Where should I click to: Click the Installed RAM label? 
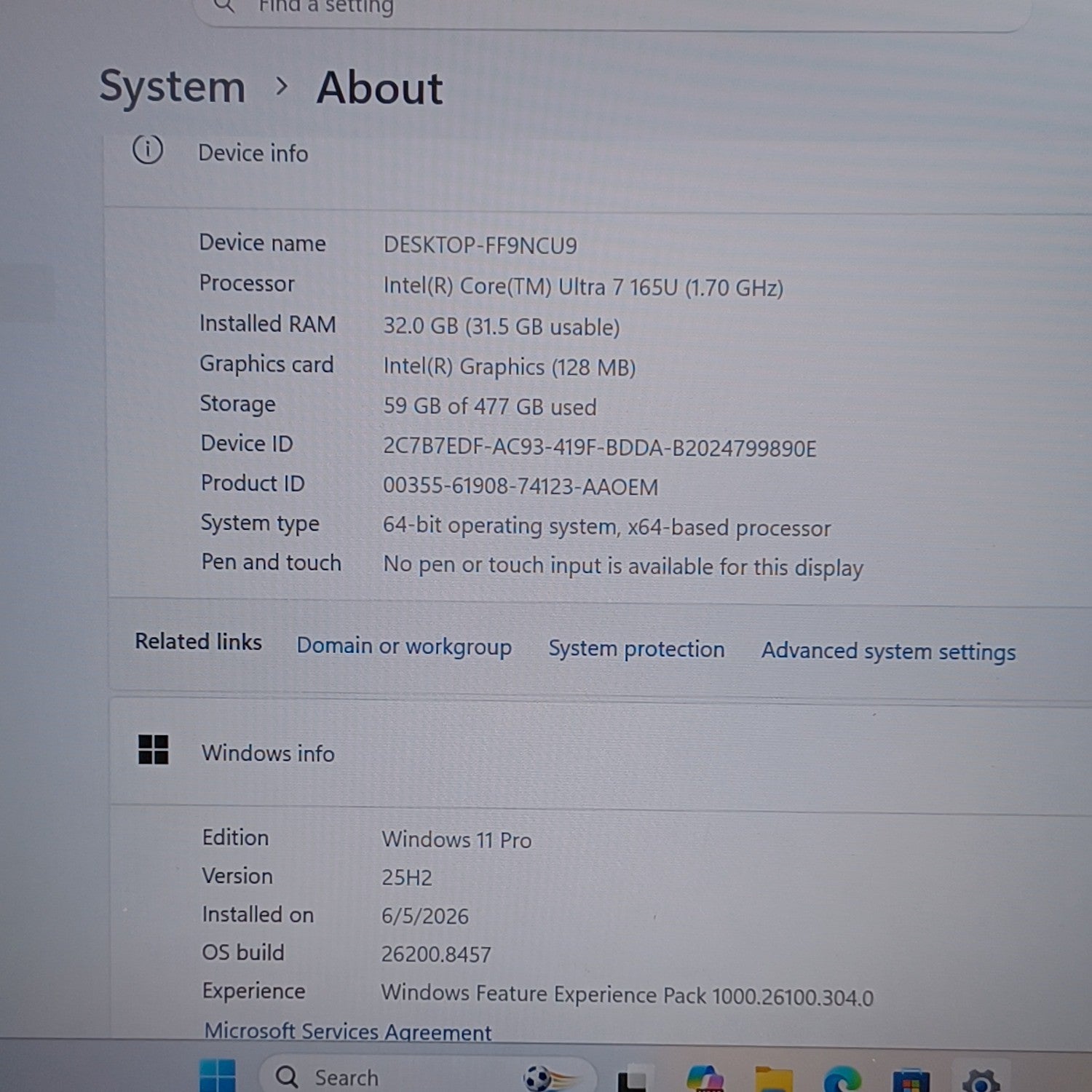pos(268,323)
